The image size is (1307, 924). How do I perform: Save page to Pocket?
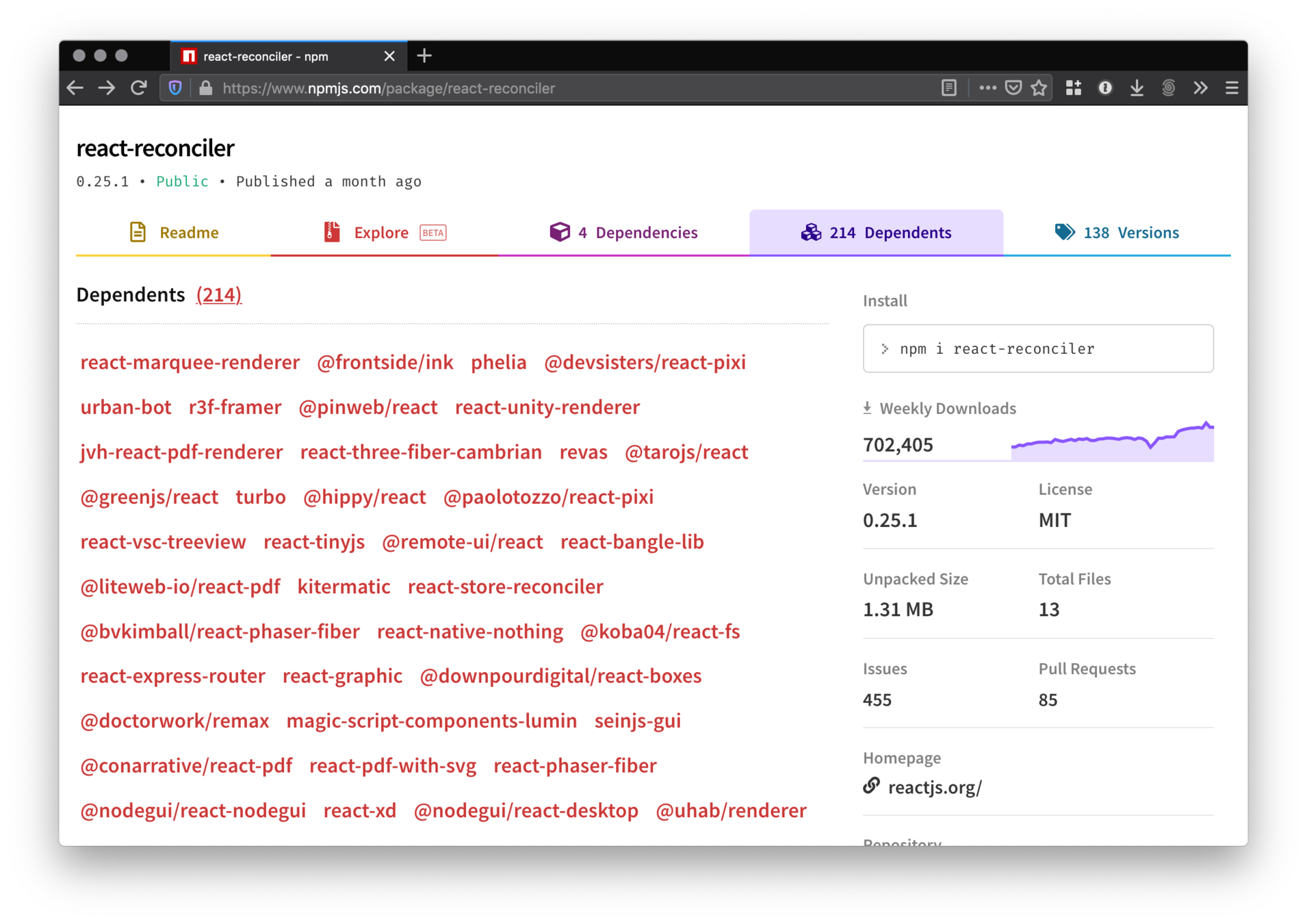(x=1013, y=88)
